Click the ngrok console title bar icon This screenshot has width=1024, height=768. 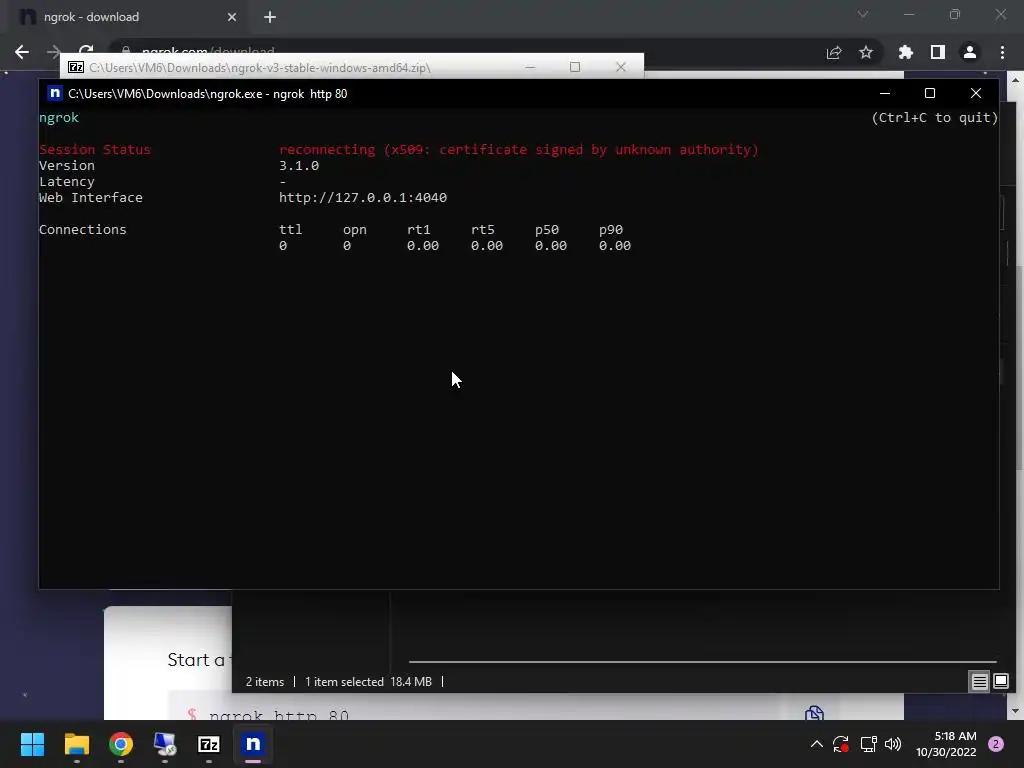coord(55,93)
